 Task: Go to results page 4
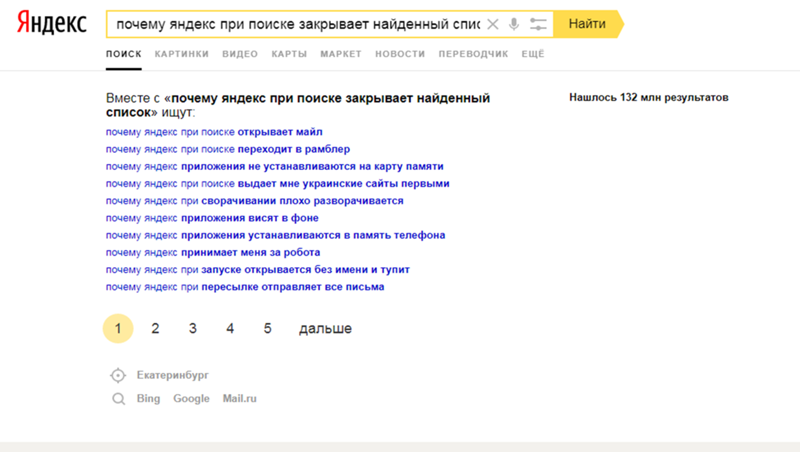(x=230, y=329)
